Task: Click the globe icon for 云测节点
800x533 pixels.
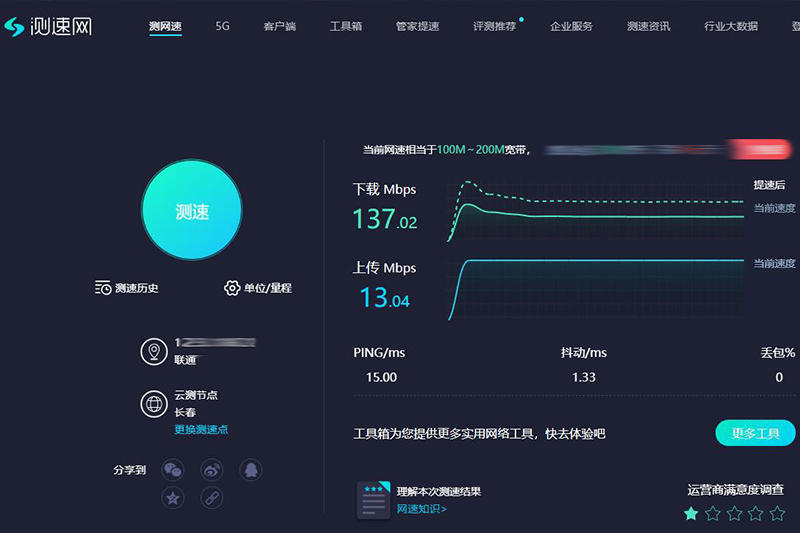Action: 153,404
